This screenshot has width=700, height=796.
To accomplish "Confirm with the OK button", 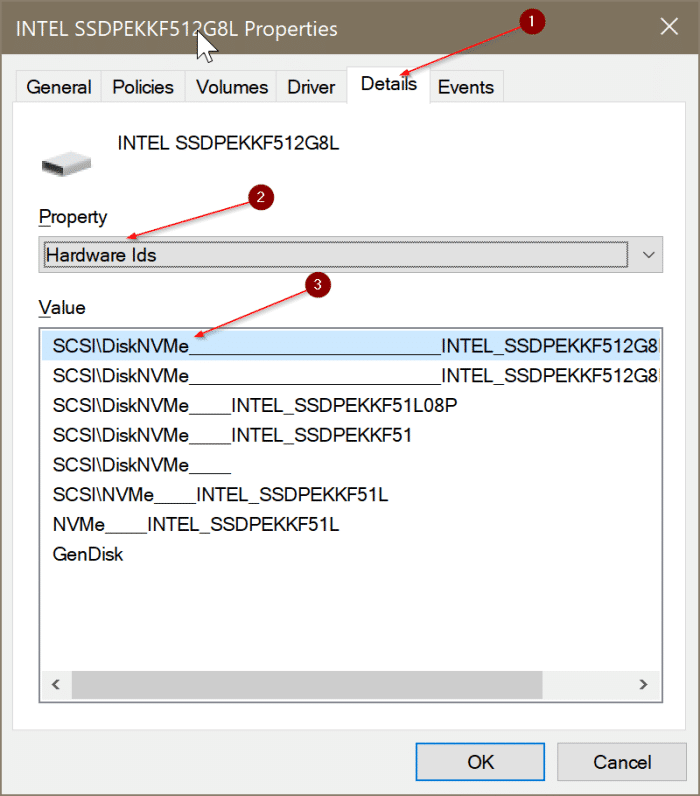I will pos(480,762).
